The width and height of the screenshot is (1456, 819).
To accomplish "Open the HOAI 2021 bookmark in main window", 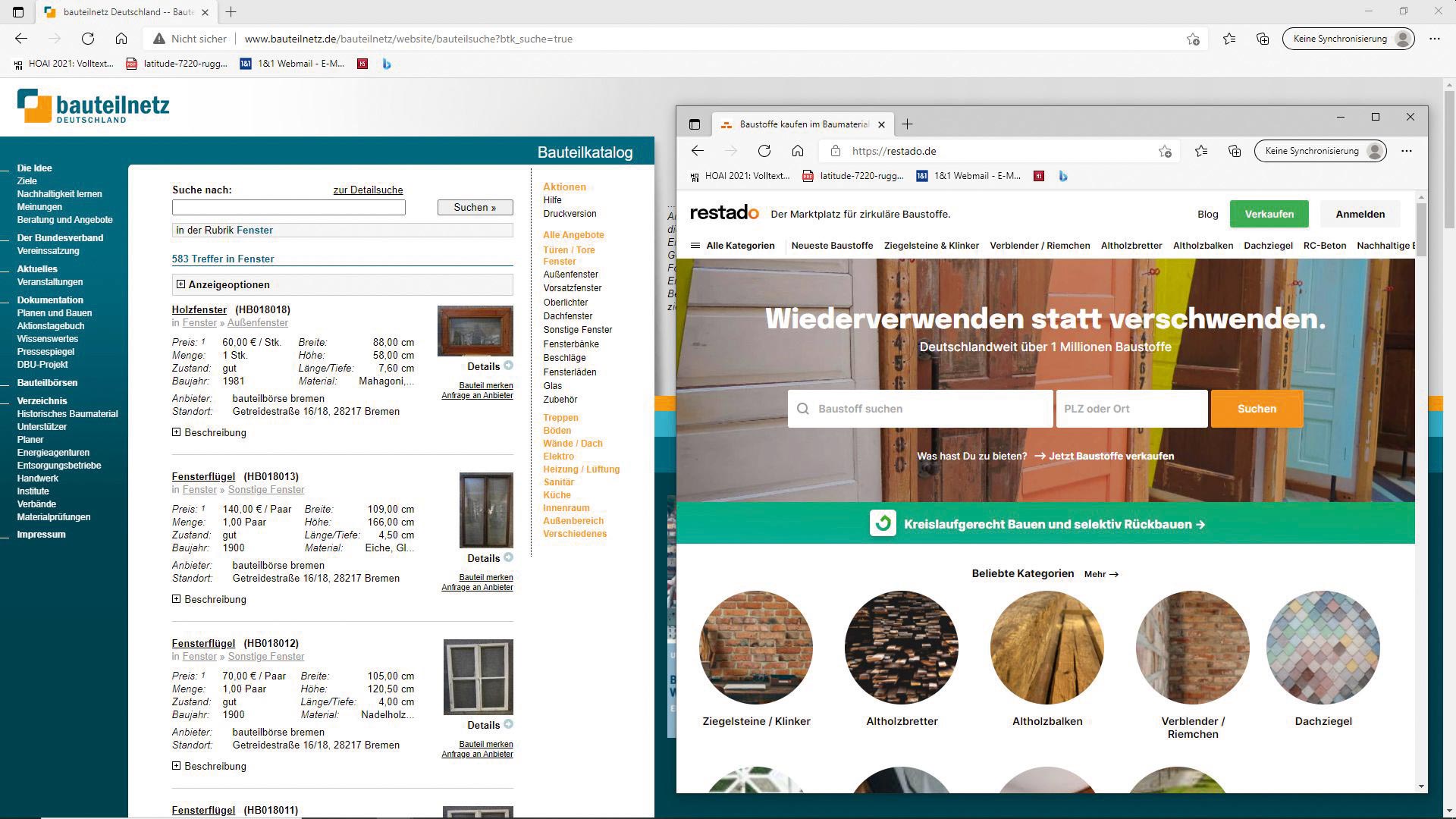I will click(x=64, y=64).
